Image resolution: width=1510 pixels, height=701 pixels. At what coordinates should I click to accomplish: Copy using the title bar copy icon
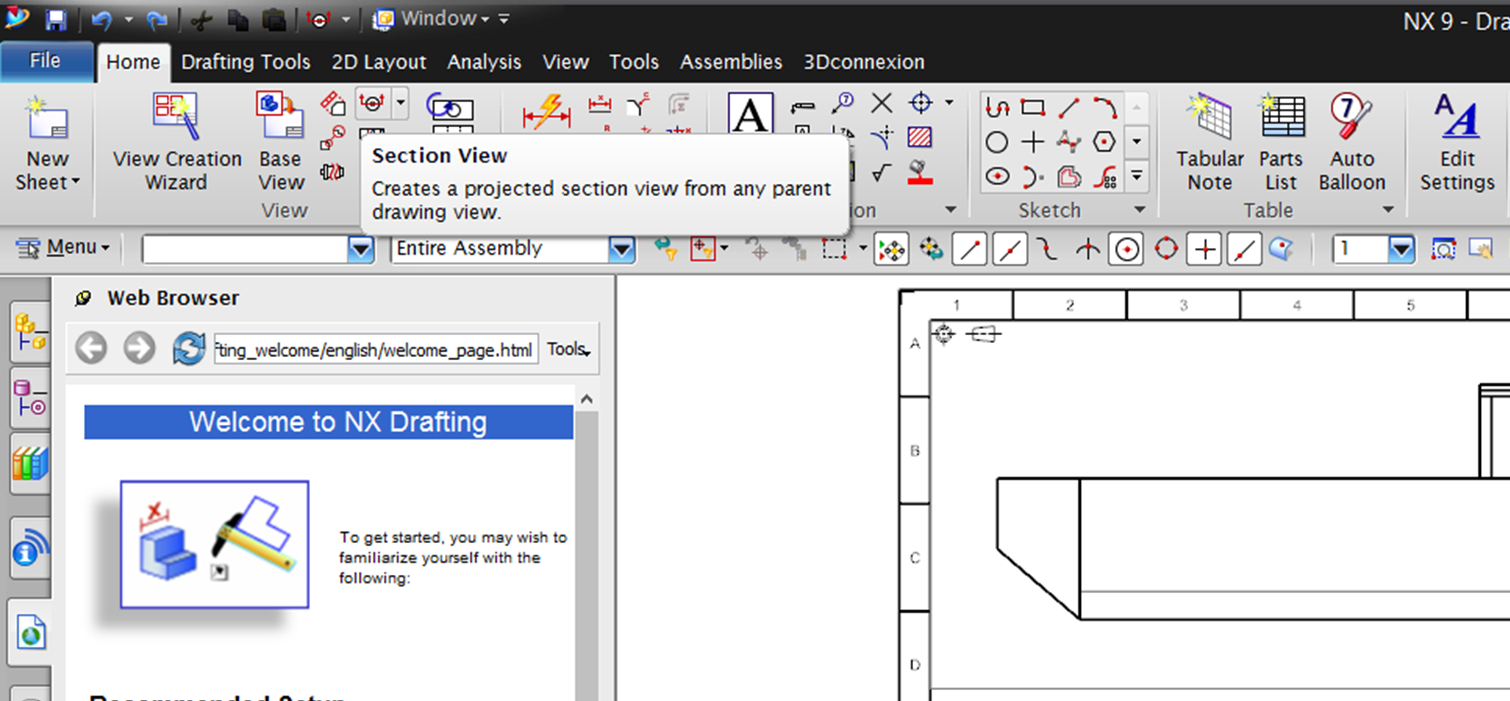pos(237,20)
